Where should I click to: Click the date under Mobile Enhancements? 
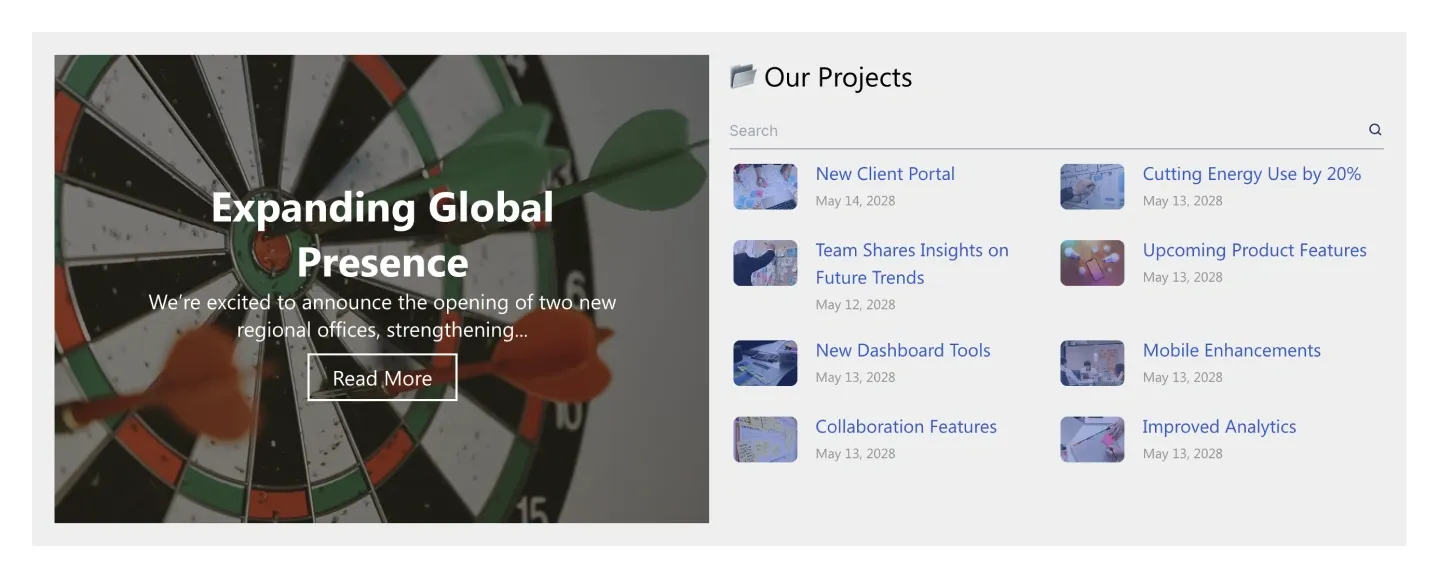click(1182, 378)
